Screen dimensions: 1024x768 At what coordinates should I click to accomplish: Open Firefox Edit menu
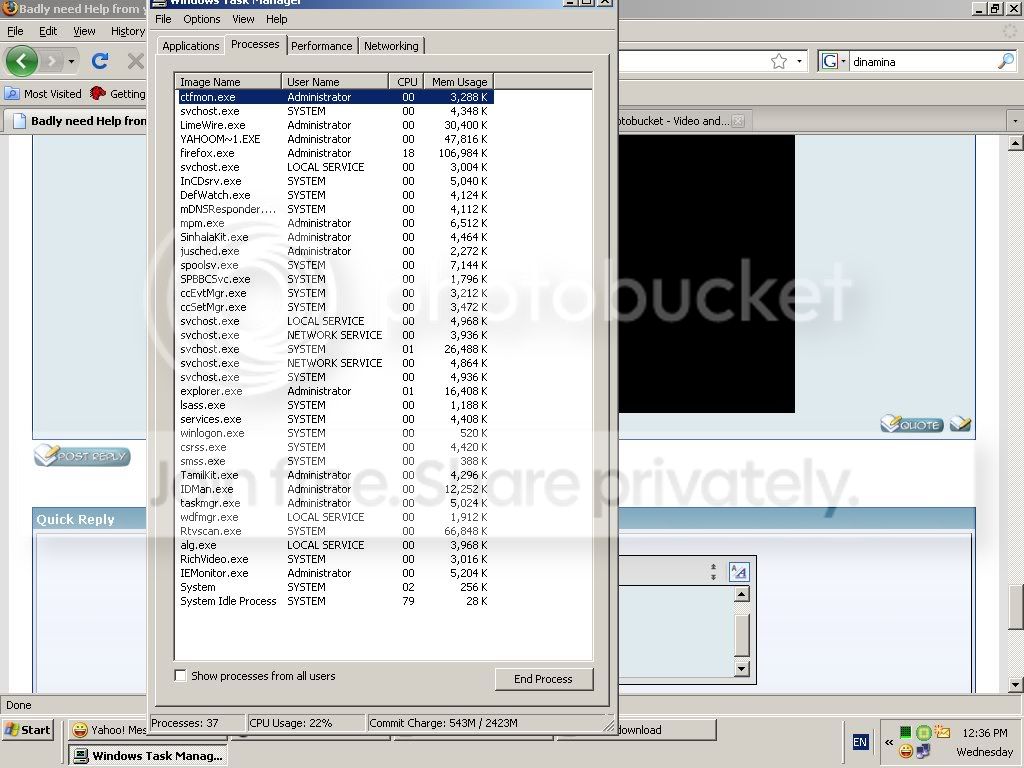(48, 31)
